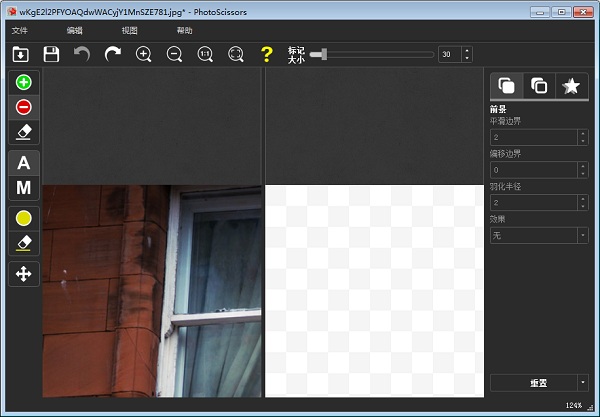The width and height of the screenshot is (600, 417).
Task: Expand the 重置 button dropdown arrow
Action: [x=583, y=383]
